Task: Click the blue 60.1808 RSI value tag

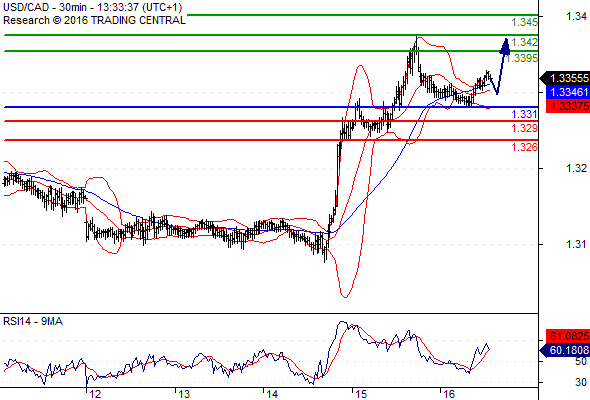Action: coord(565,350)
